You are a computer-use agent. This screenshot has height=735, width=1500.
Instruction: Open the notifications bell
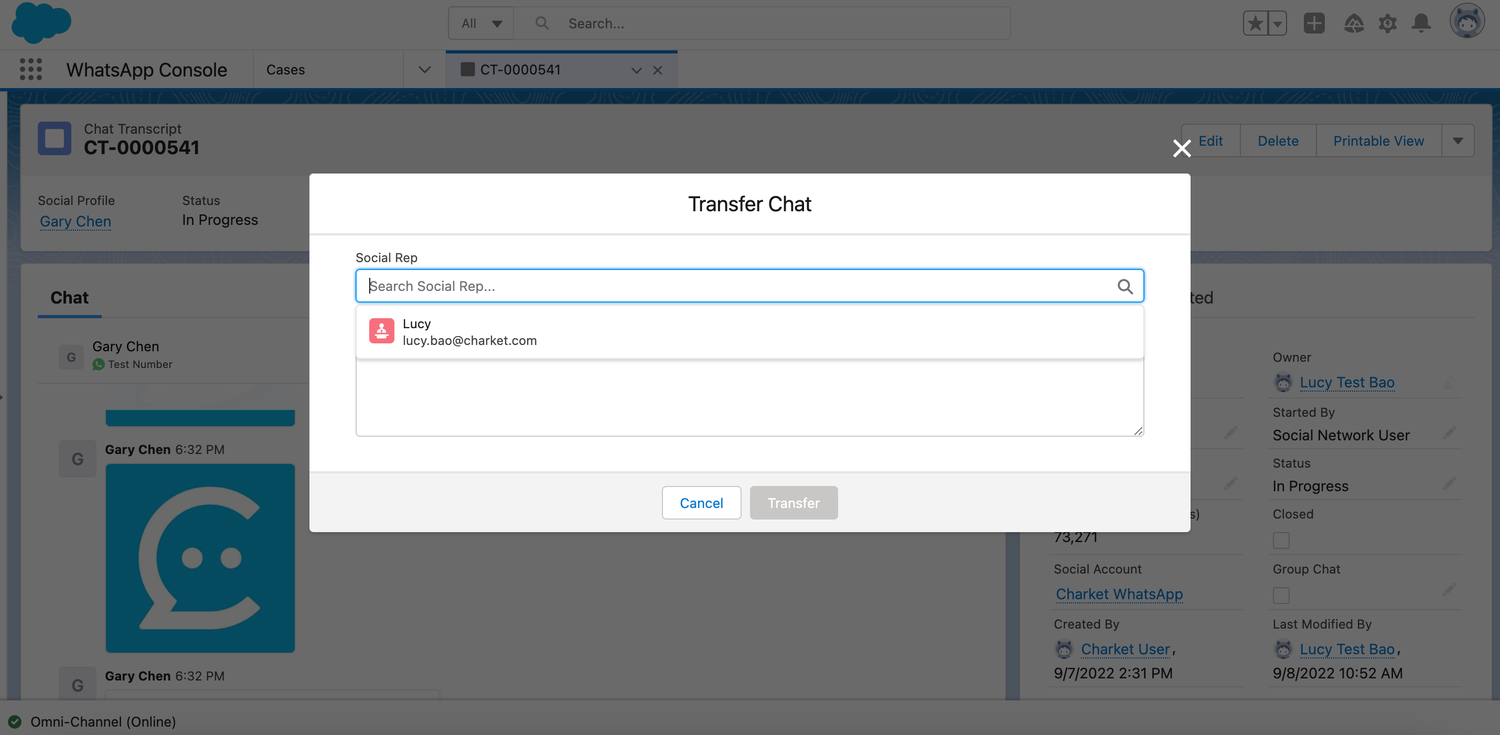tap(1421, 23)
